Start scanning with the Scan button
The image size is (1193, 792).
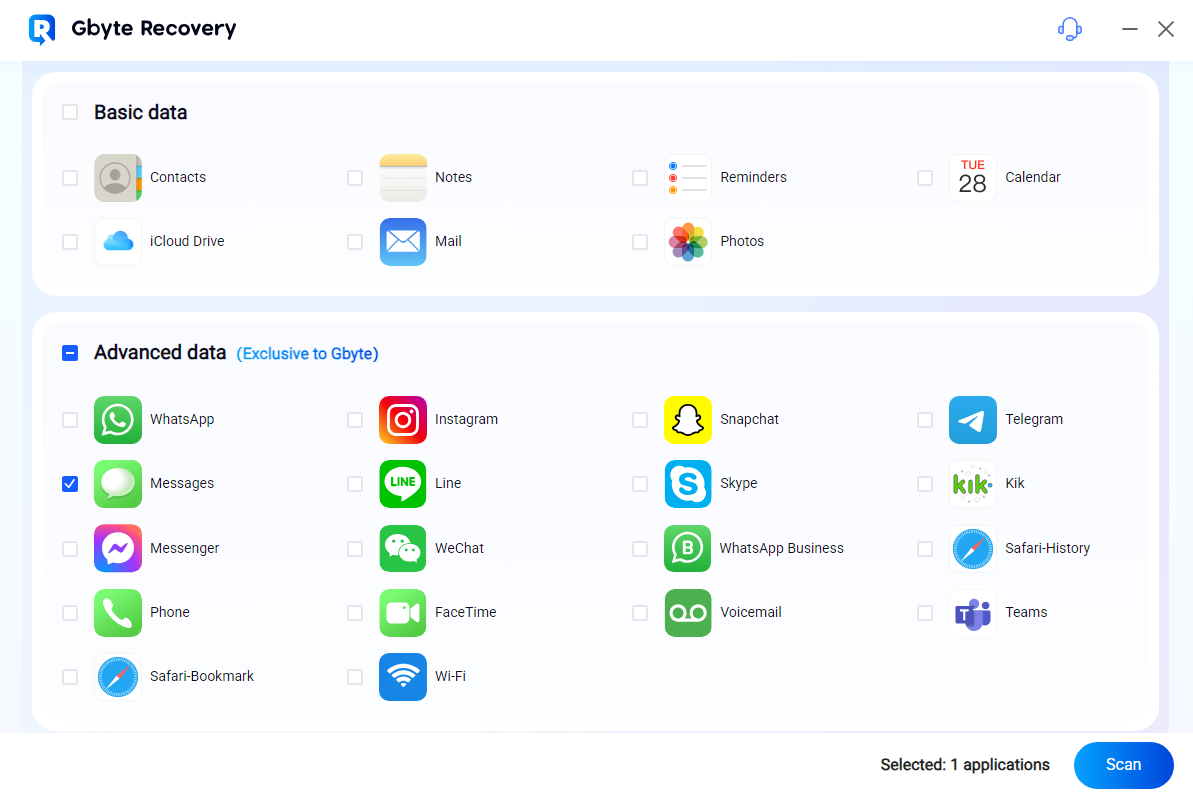[x=1123, y=765]
